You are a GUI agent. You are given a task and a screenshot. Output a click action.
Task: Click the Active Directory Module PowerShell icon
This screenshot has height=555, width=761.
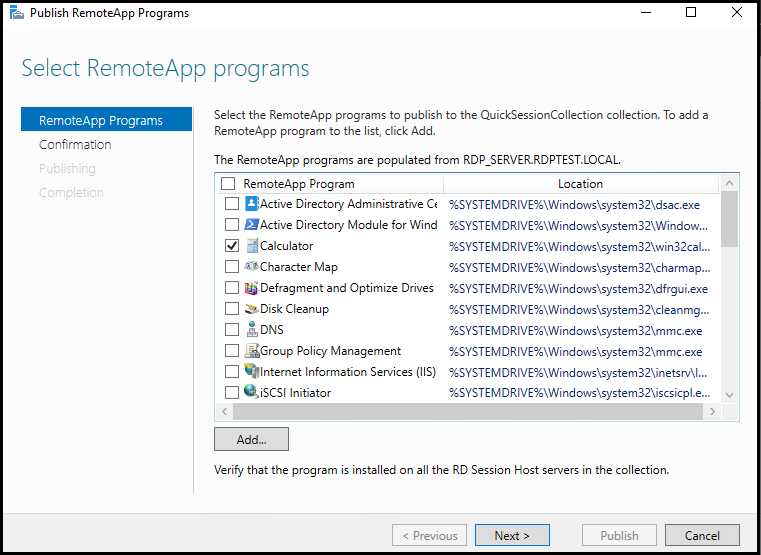(251, 225)
